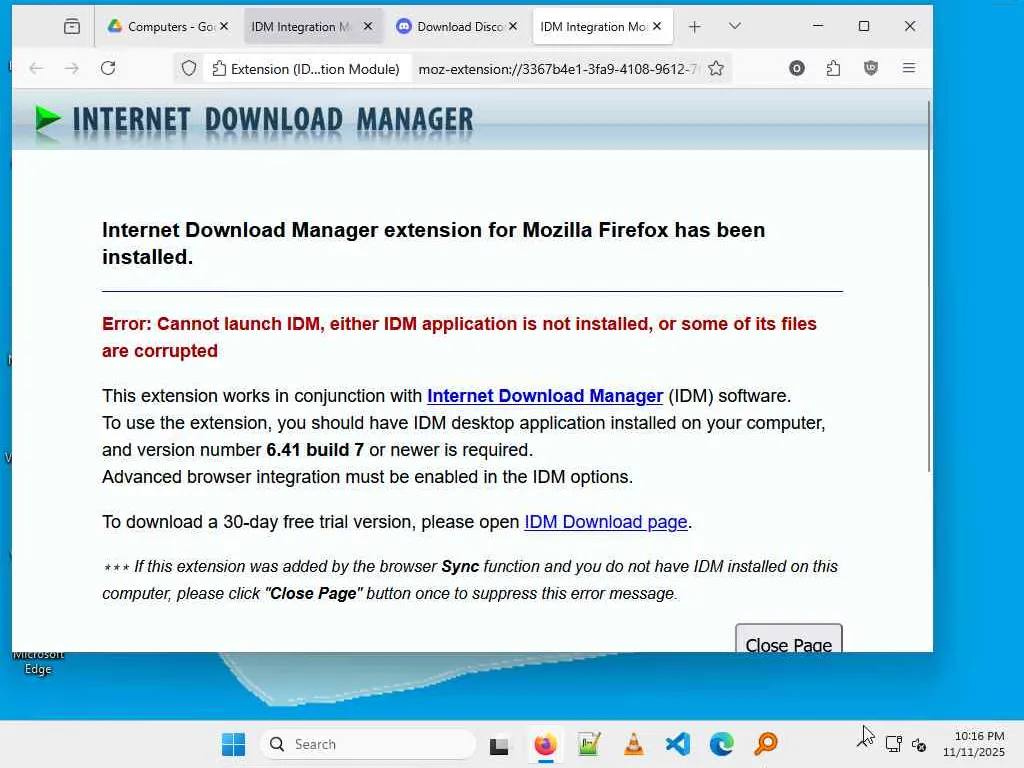Show Extension IDM Integration Module site info

(306, 69)
